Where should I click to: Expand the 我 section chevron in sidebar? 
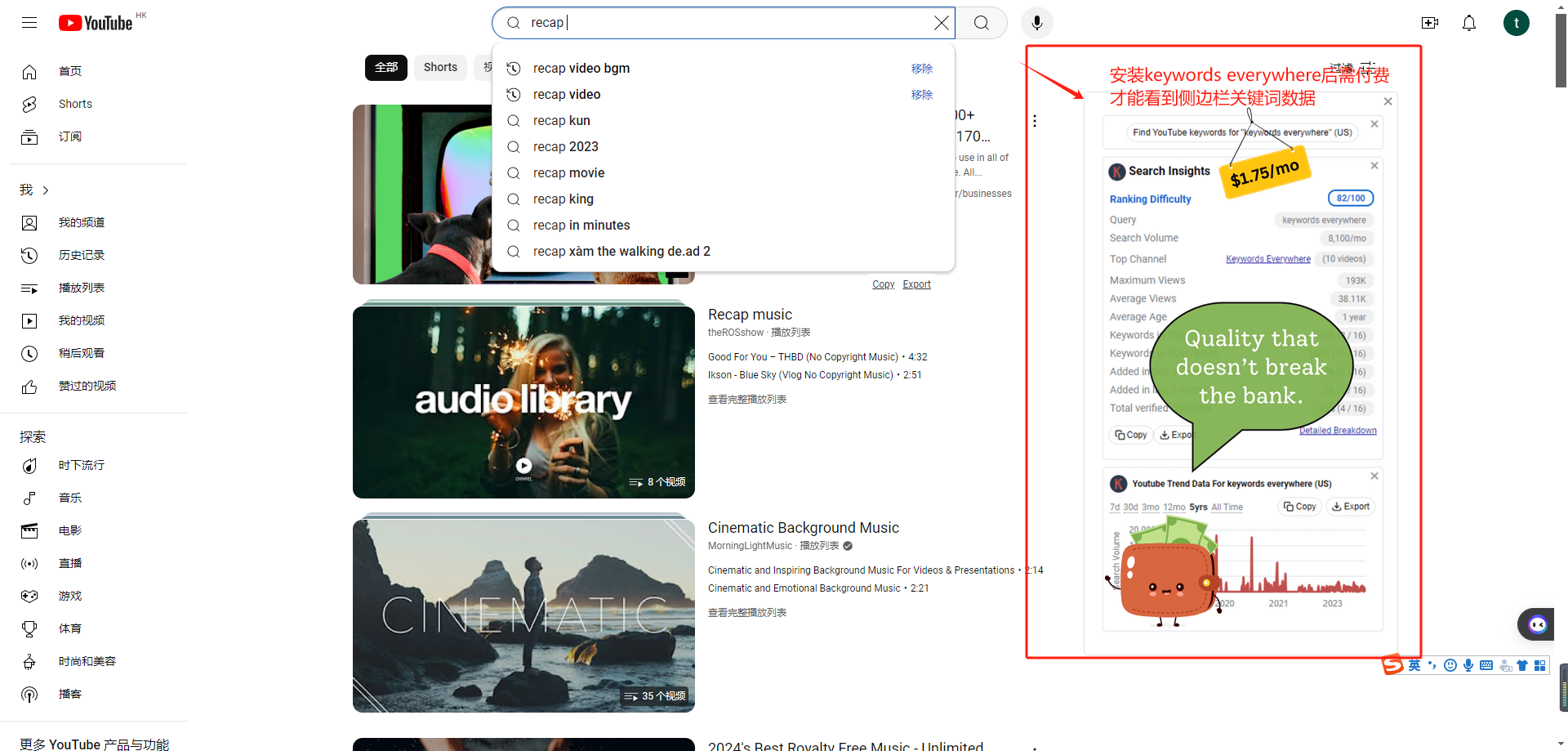pyautogui.click(x=45, y=190)
